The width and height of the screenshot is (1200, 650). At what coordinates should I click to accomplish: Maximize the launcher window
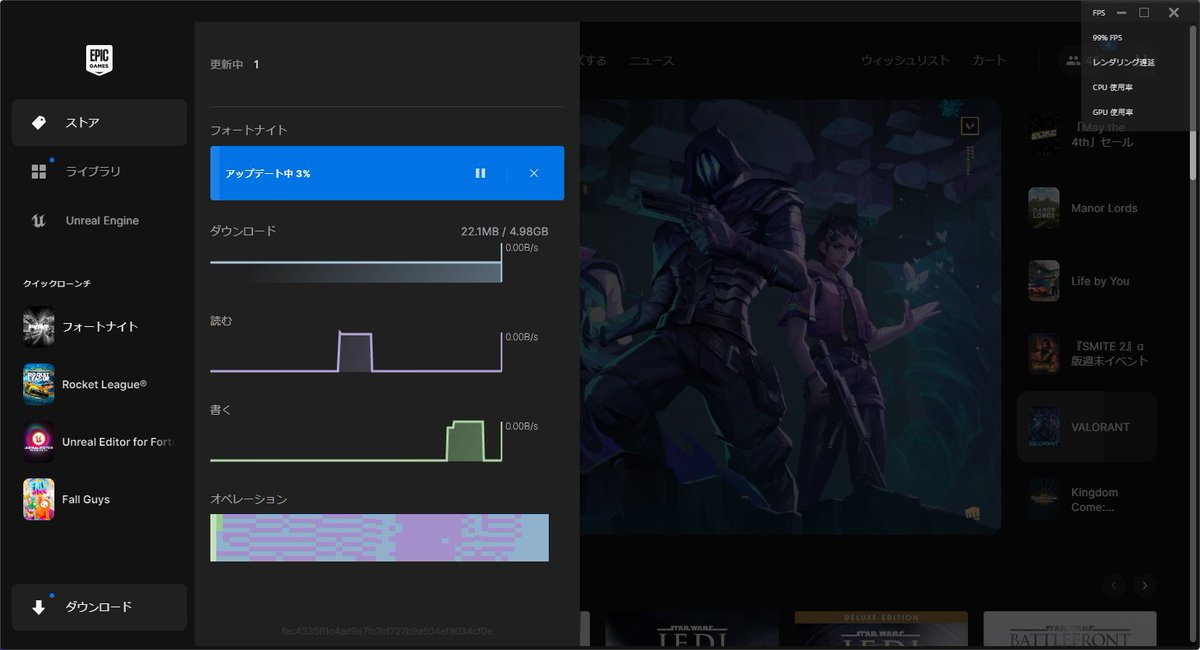(1144, 13)
